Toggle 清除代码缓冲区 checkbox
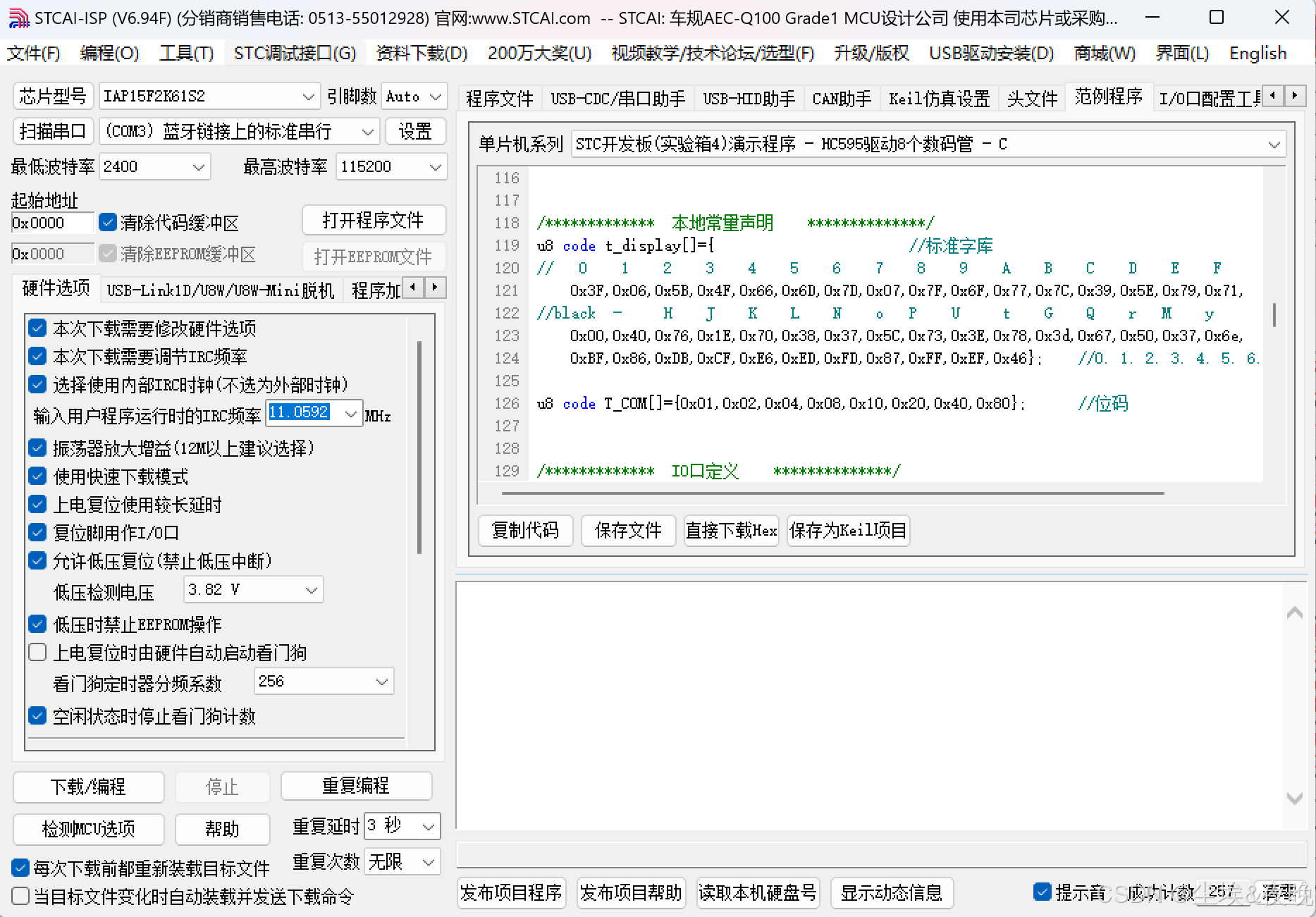The height and width of the screenshot is (917, 1316). pyautogui.click(x=108, y=223)
